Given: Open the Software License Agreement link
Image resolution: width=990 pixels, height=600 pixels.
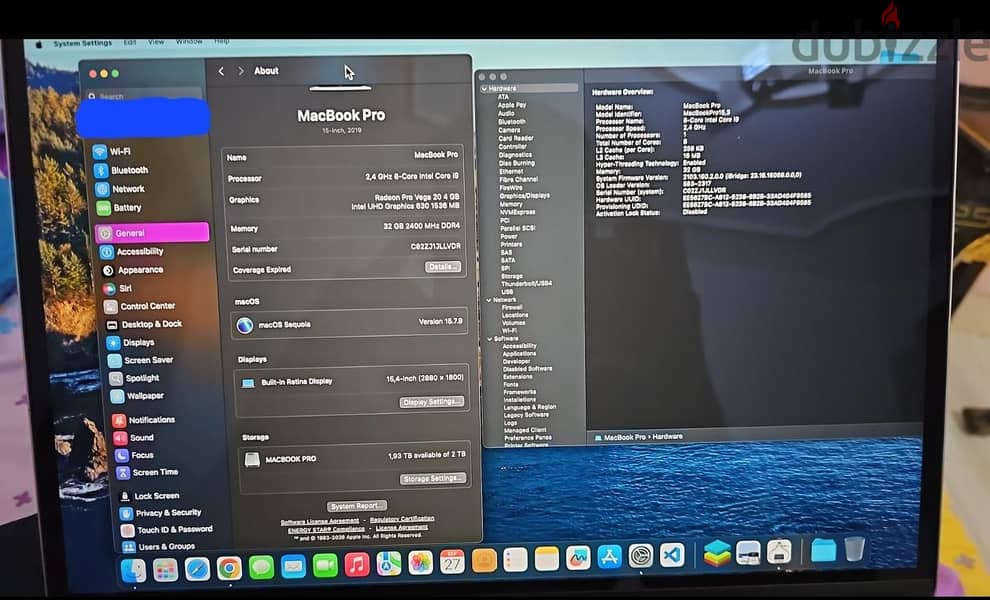Looking at the screenshot, I should [x=319, y=522].
